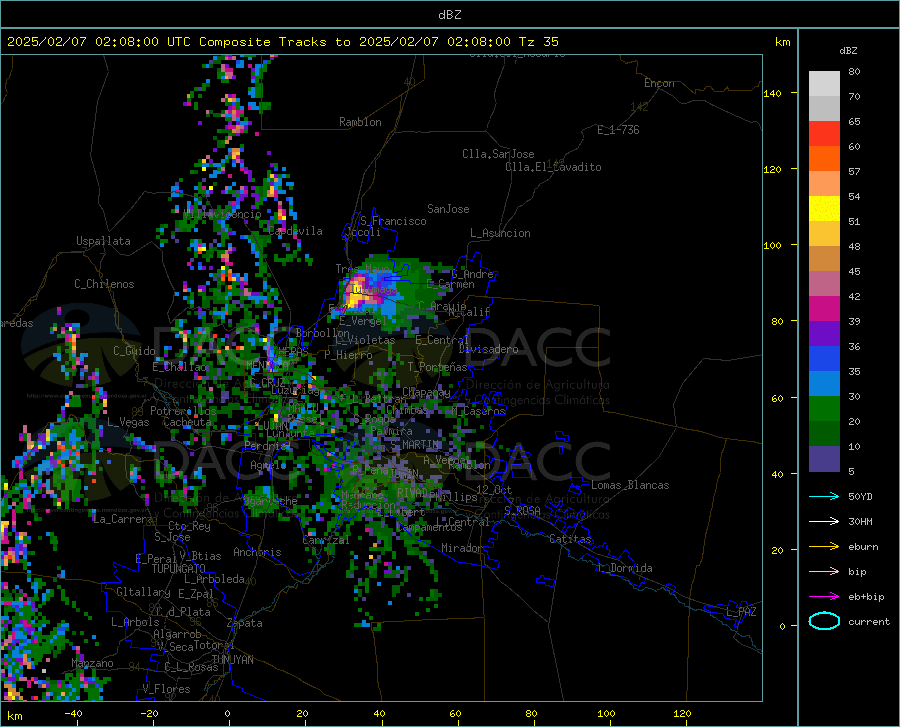Click the L_Vegas place label

(x=128, y=422)
